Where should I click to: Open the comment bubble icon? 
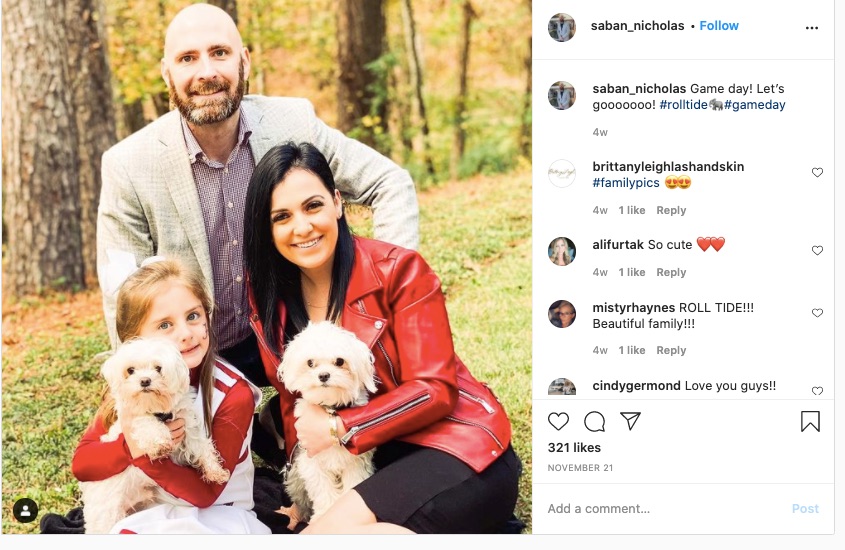[594, 422]
